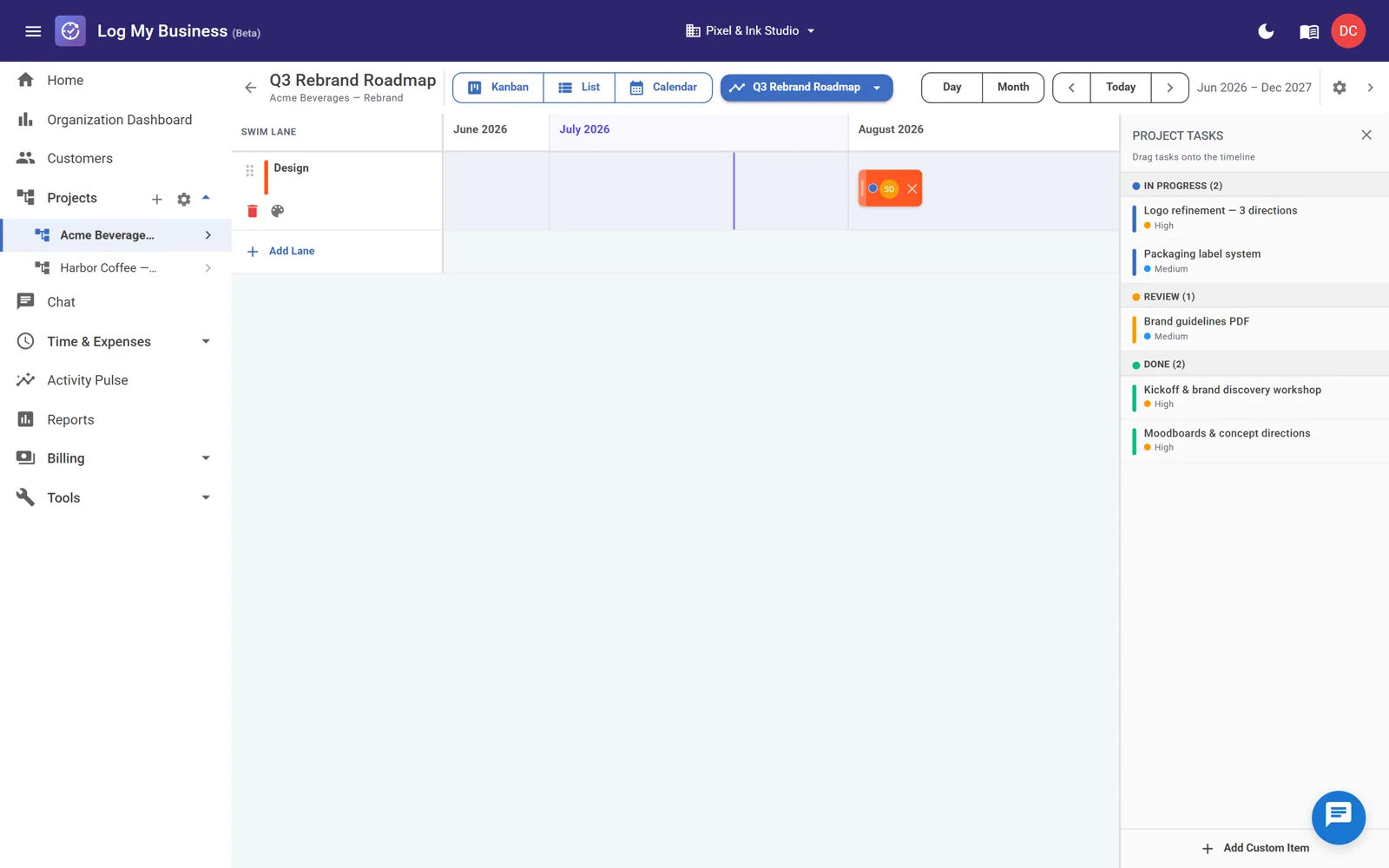The image size is (1389, 868).
Task: Change Design lane color palette
Action: tap(278, 211)
